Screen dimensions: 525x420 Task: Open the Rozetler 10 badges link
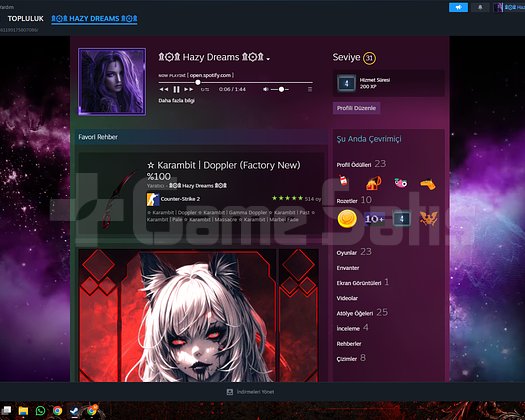click(354, 200)
